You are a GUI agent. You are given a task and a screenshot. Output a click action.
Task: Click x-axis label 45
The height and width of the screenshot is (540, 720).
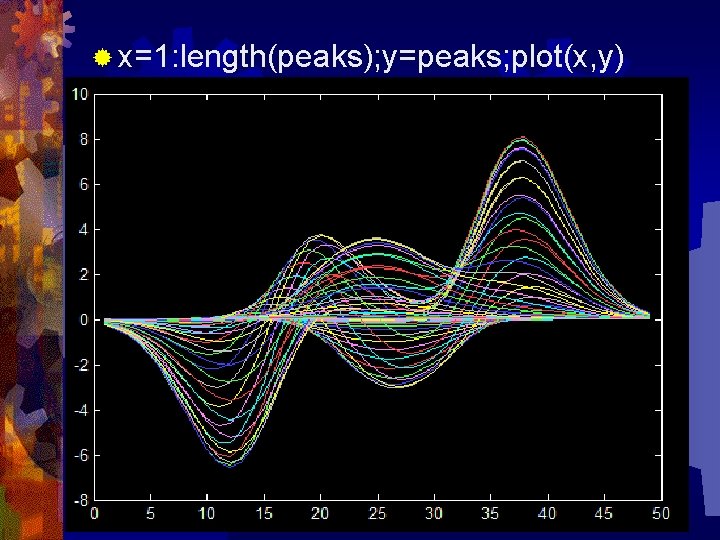[x=603, y=513]
